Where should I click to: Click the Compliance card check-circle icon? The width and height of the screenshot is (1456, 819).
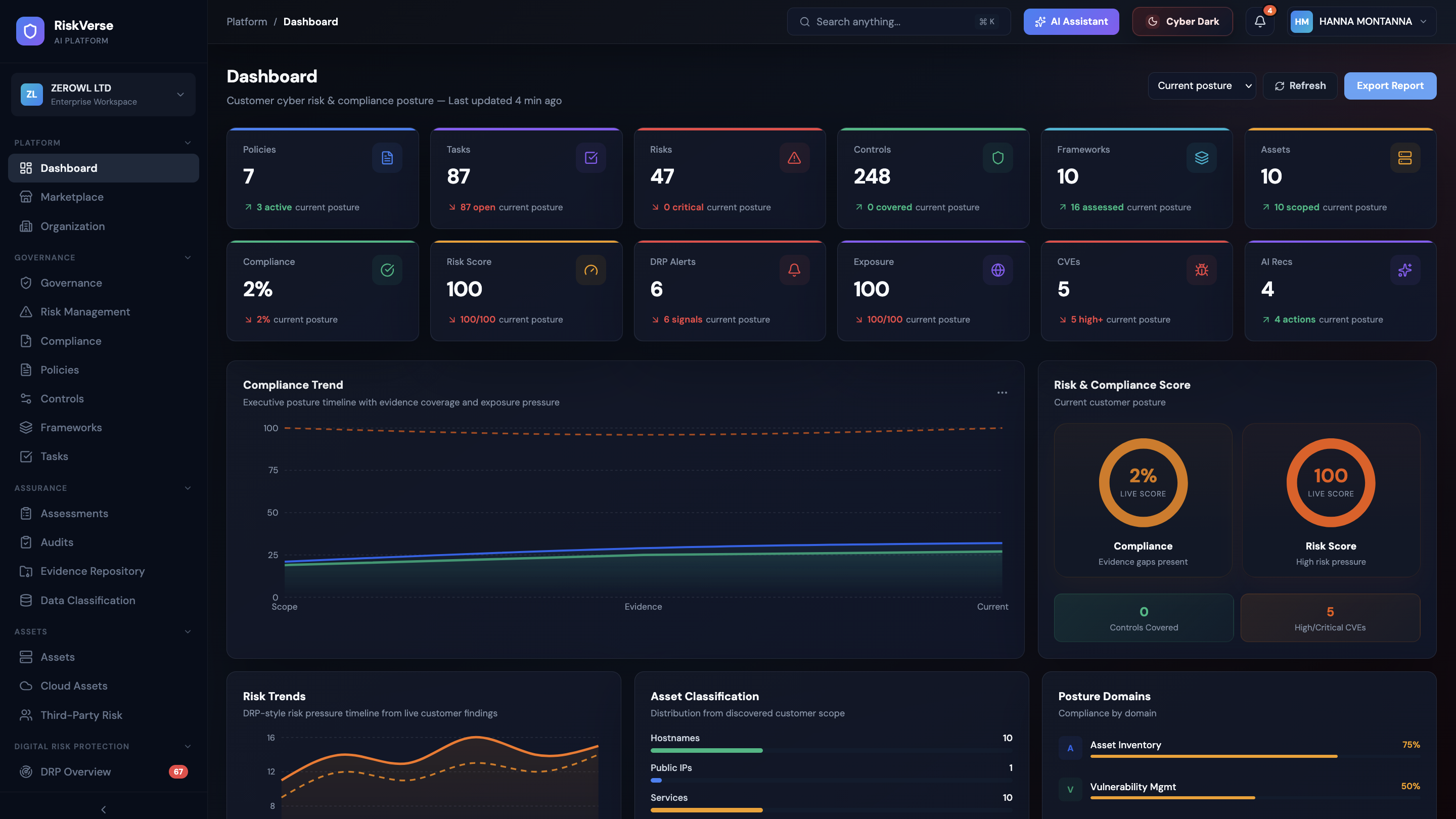pos(387,270)
